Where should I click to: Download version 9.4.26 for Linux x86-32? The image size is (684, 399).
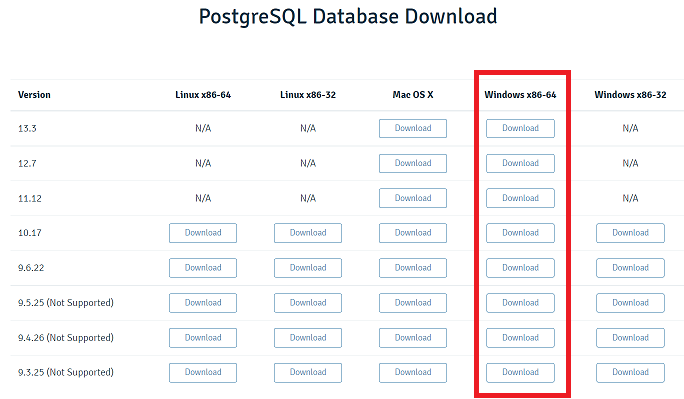[308, 338]
